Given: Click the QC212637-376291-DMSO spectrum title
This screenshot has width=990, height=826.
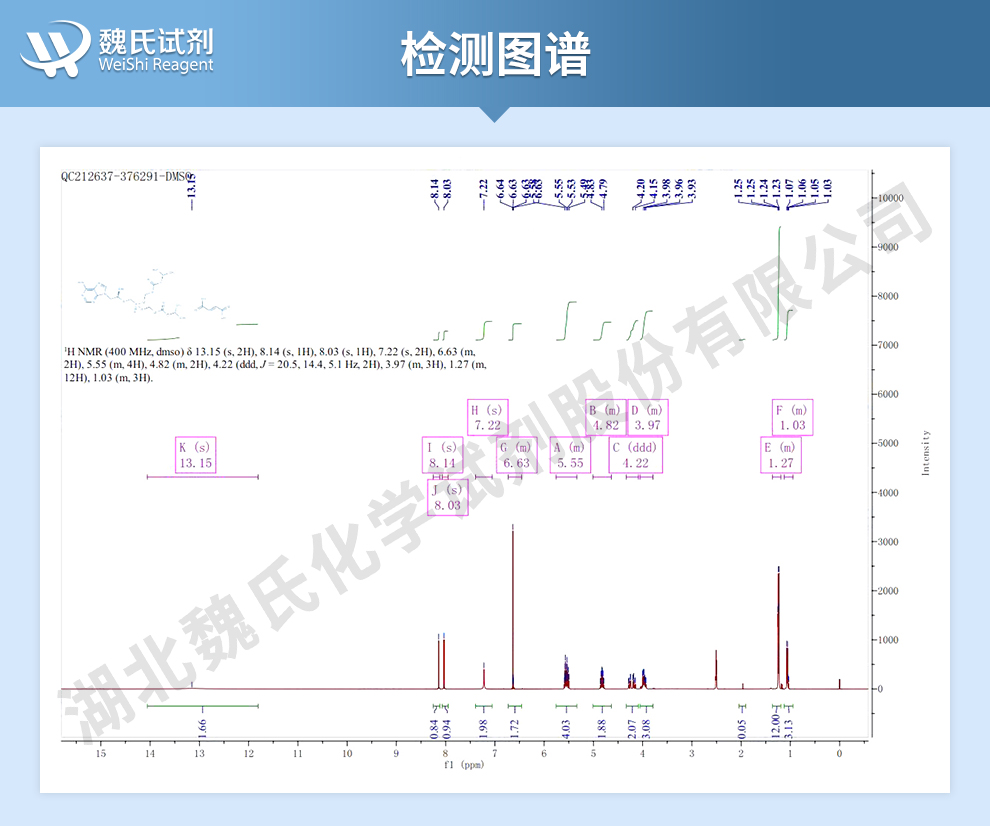Looking at the screenshot, I should click(127, 175).
